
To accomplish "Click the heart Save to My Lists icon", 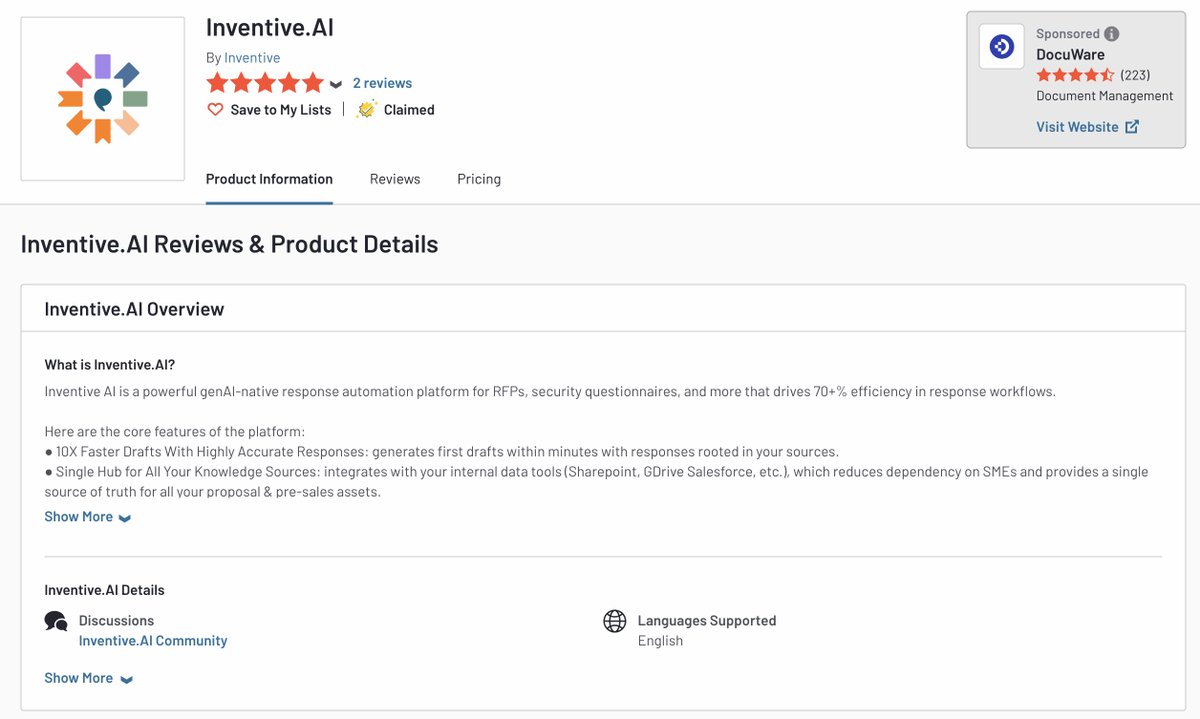I will pyautogui.click(x=215, y=110).
